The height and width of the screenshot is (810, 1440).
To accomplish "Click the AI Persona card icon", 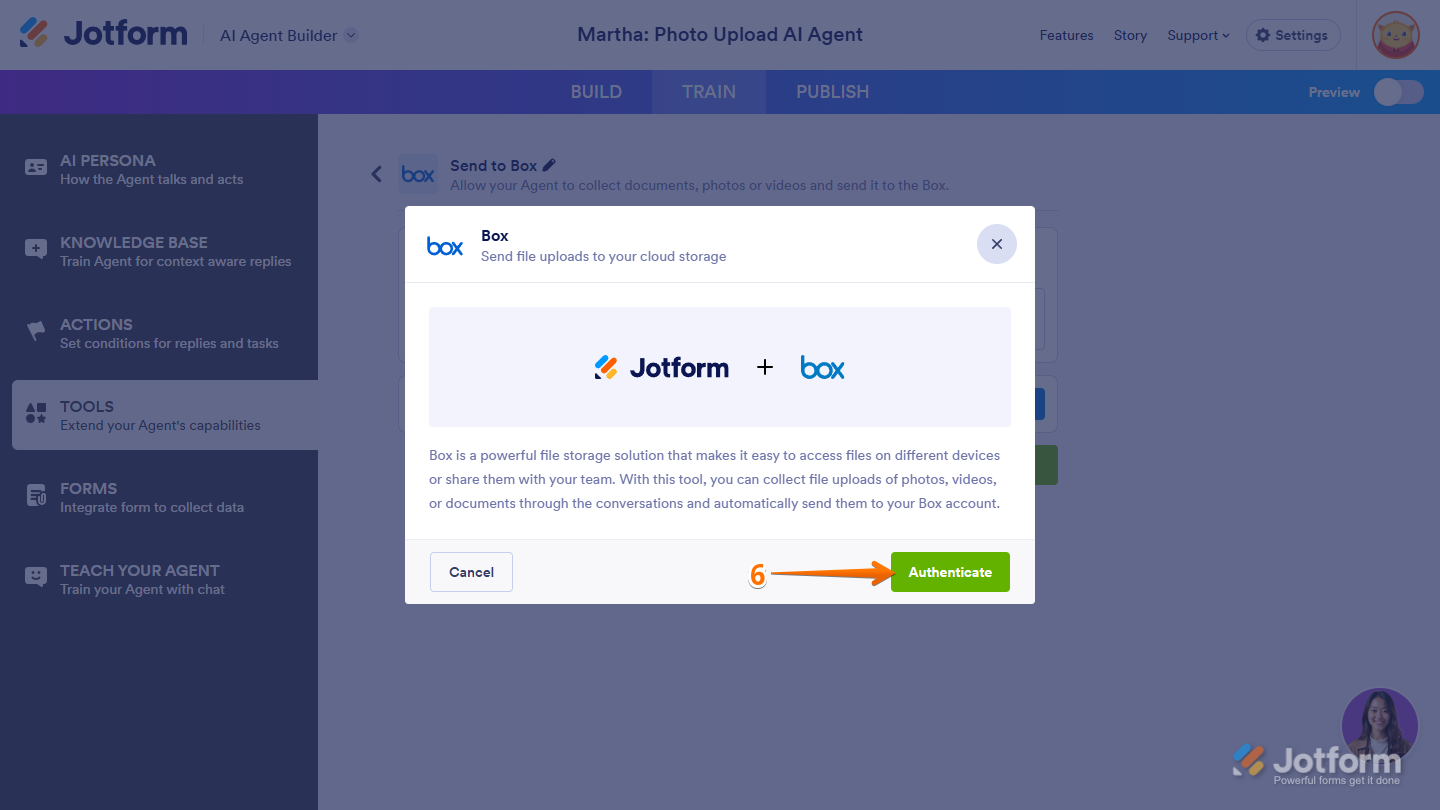I will coord(36,168).
